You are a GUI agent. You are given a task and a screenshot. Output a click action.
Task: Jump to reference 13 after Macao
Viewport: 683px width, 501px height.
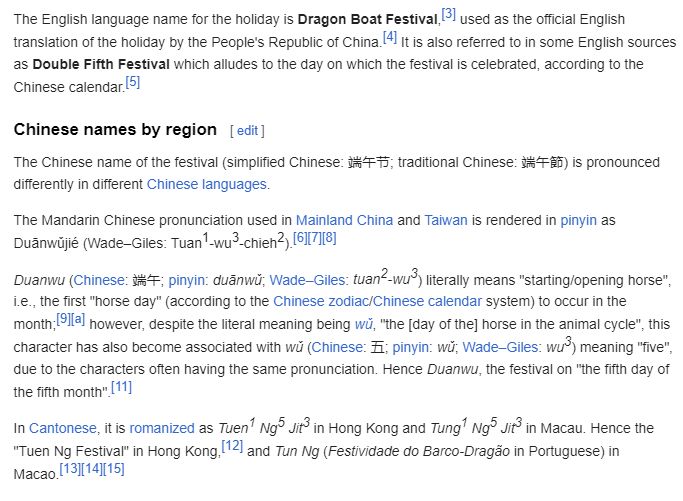click(x=70, y=468)
